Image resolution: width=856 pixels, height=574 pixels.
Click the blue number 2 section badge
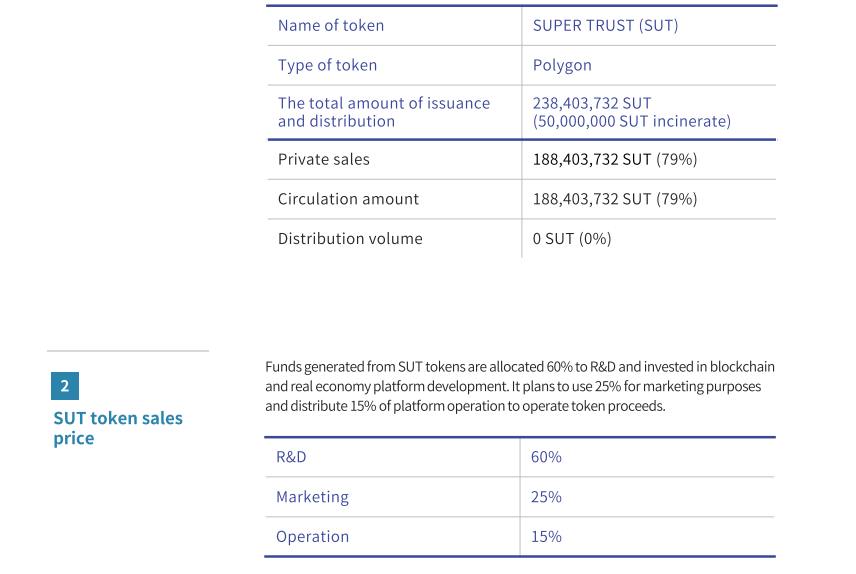click(64, 386)
